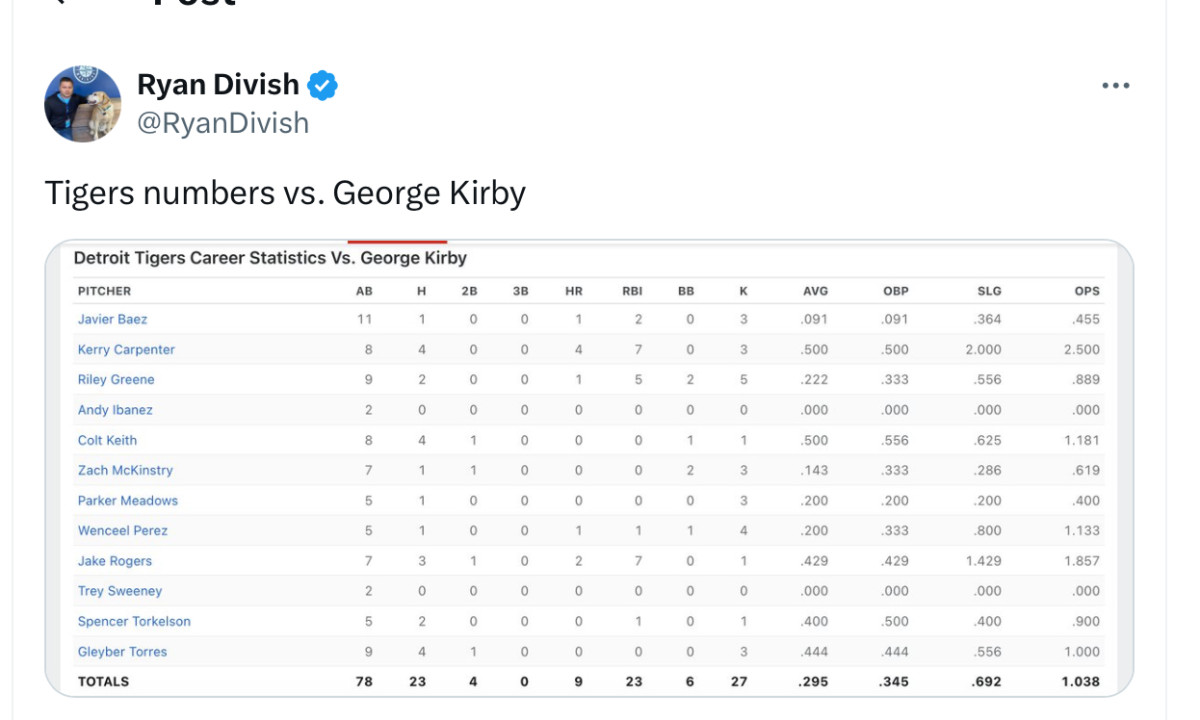Click Ryan Divish's profile avatar photo

click(x=83, y=104)
